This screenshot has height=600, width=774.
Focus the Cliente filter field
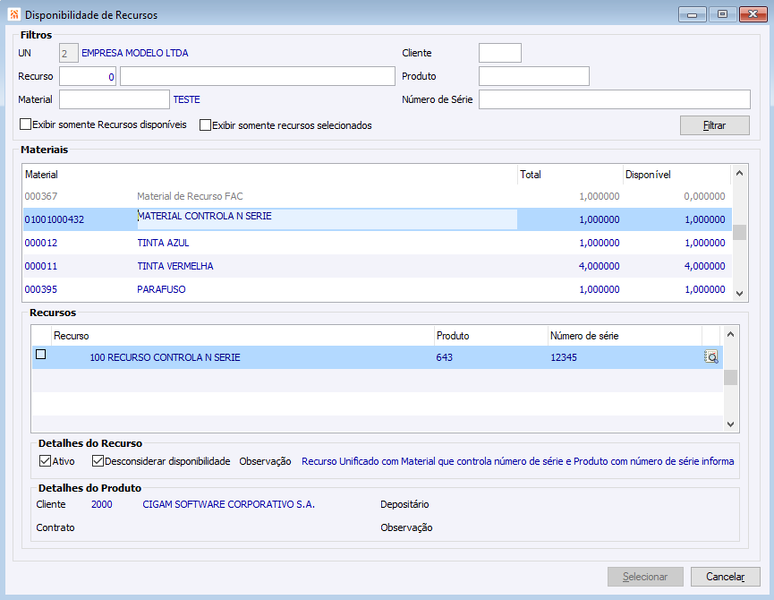click(x=500, y=53)
